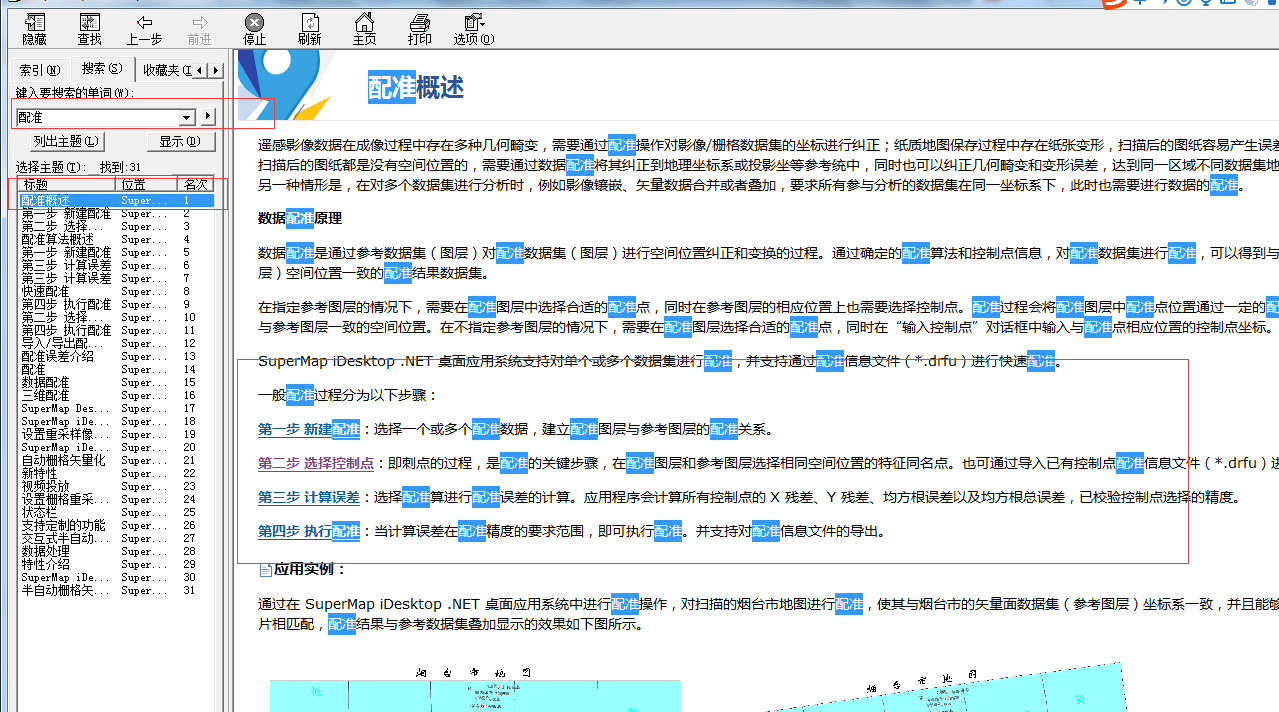This screenshot has height=712, width=1279.
Task: Expand the search keyword history dropdown arrow
Action: pyautogui.click(x=187, y=117)
